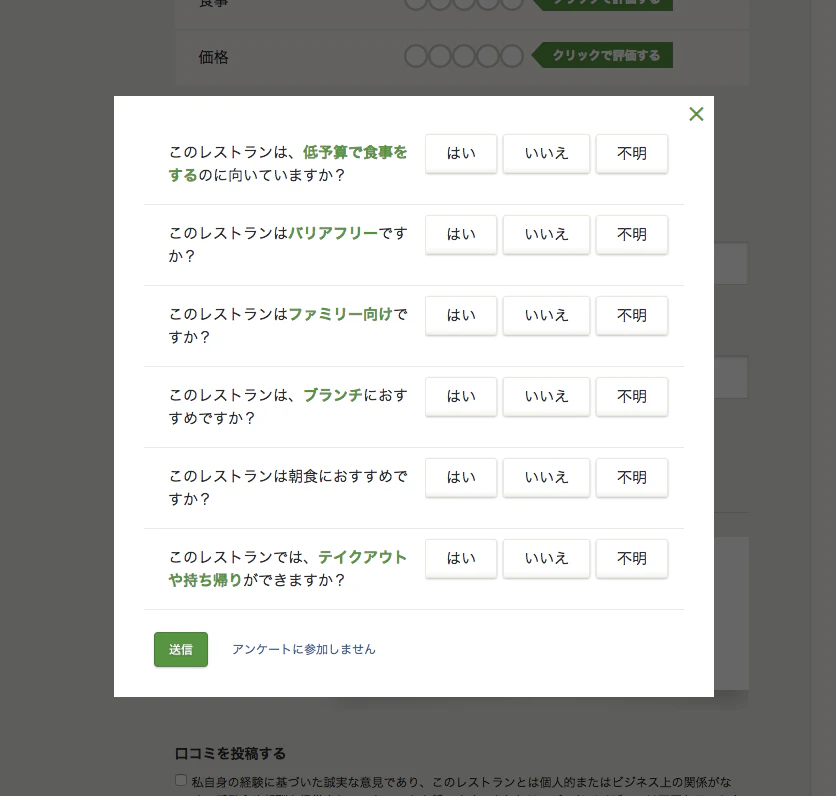Choose 不明 for the バリアフリー question
The width and height of the screenshot is (836, 796).
[x=631, y=235]
